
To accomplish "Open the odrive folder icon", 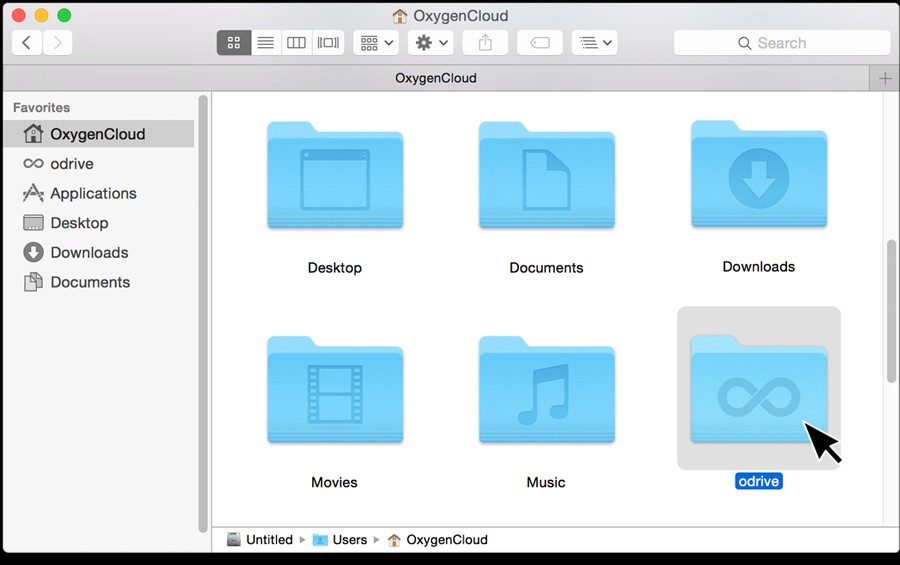I will [x=758, y=391].
